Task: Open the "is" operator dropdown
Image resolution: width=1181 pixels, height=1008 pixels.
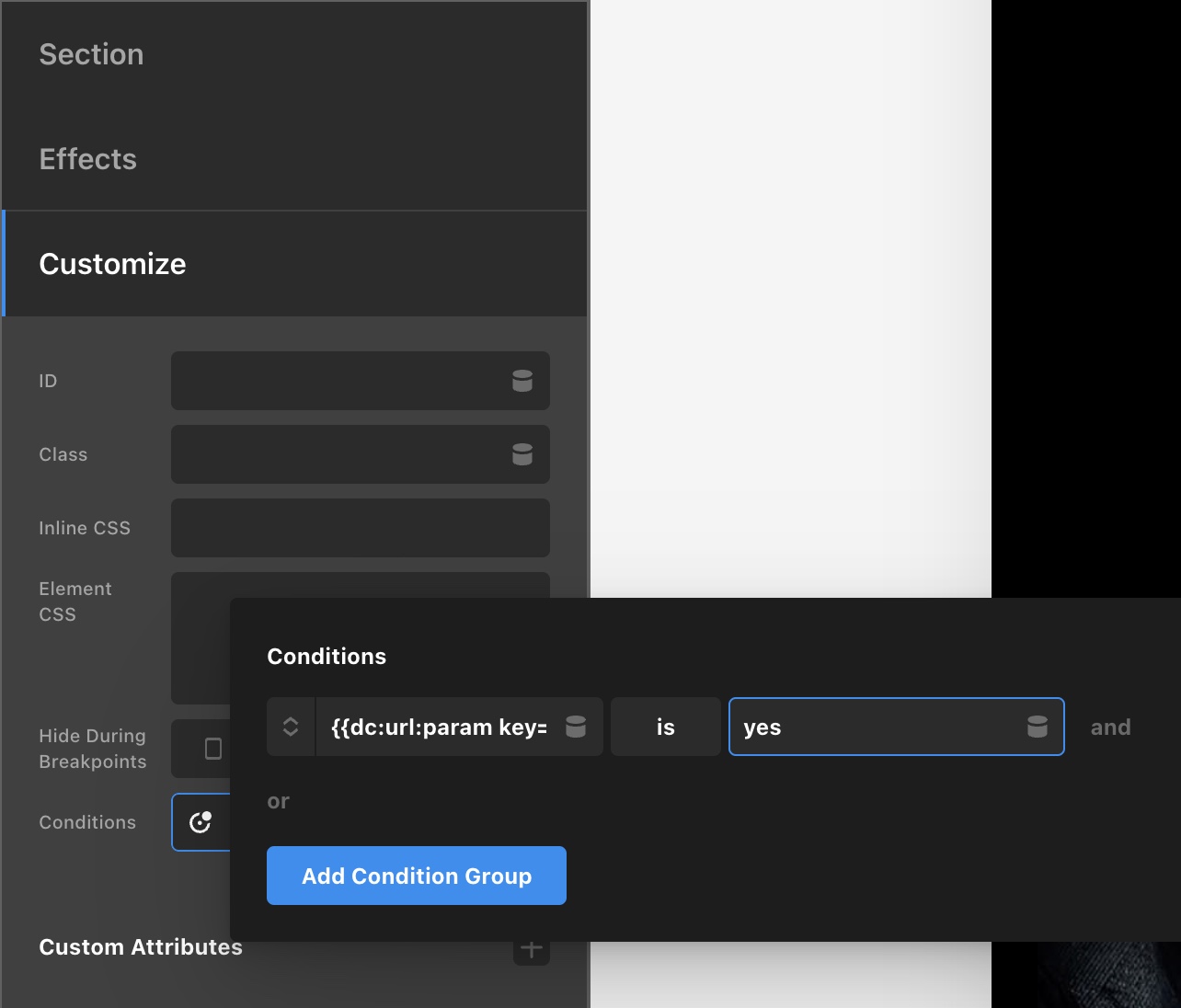Action: tap(666, 727)
